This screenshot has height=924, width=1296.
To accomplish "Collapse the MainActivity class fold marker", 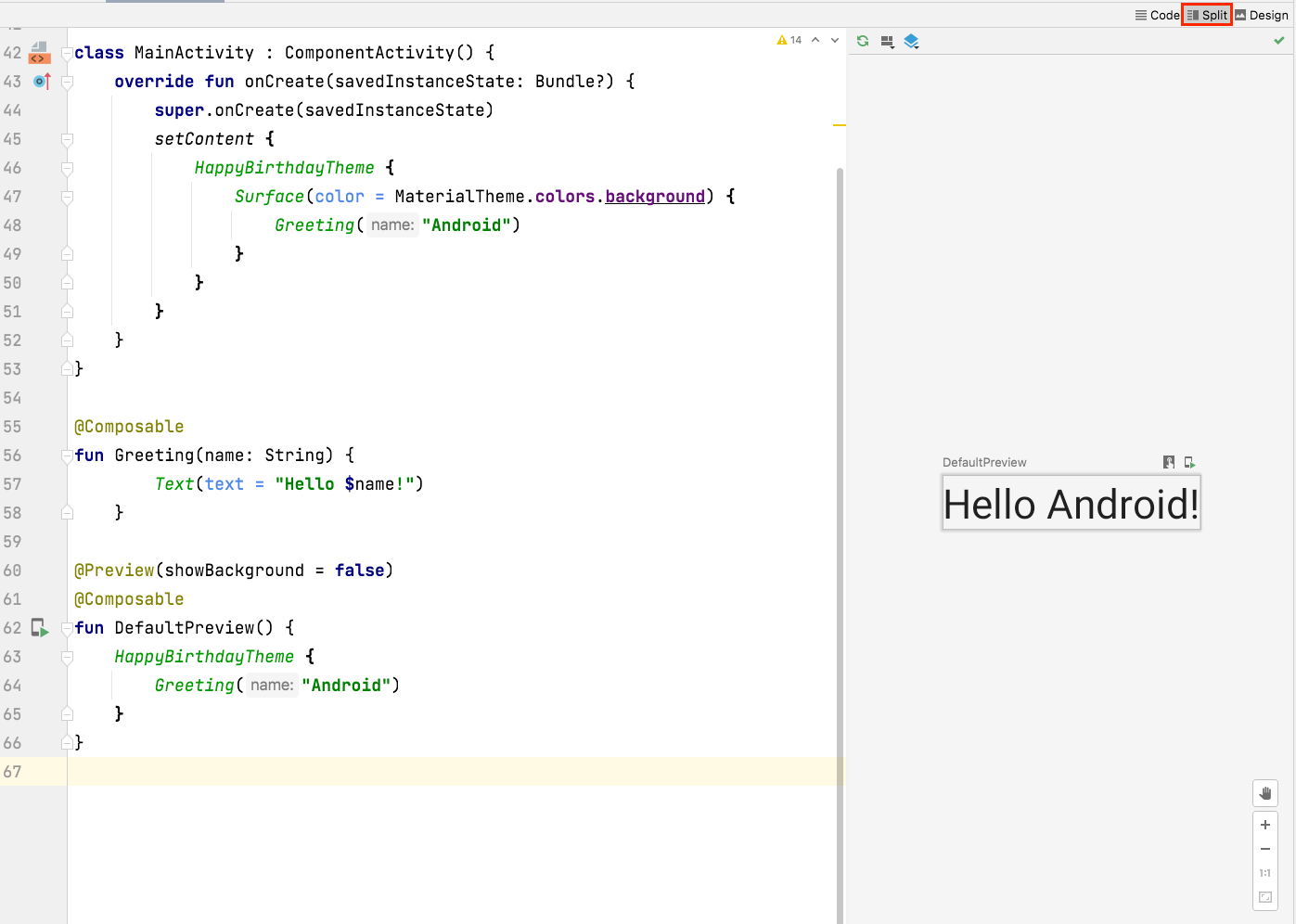I will (x=67, y=54).
